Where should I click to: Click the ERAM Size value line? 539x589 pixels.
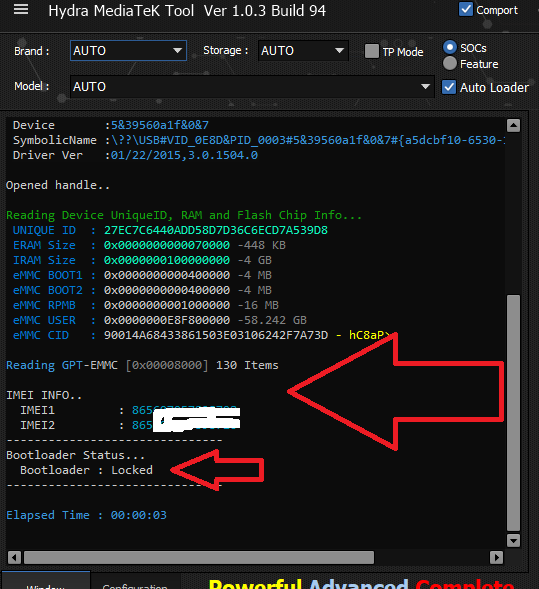point(195,245)
